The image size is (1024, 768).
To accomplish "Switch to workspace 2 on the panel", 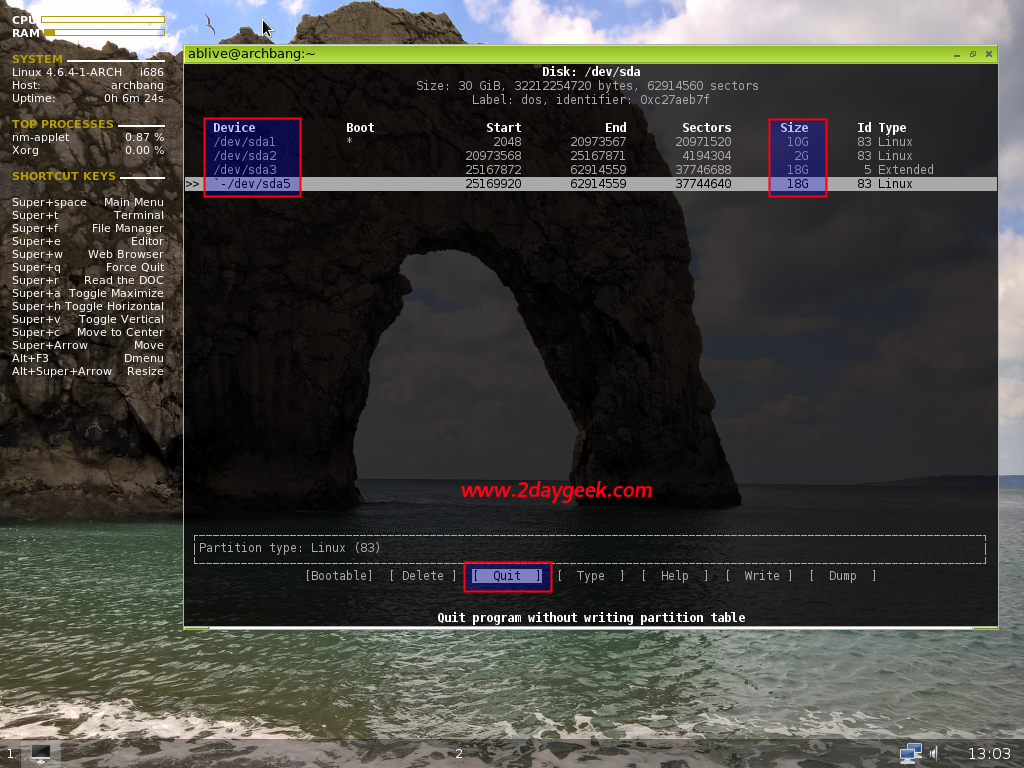I will tap(459, 754).
